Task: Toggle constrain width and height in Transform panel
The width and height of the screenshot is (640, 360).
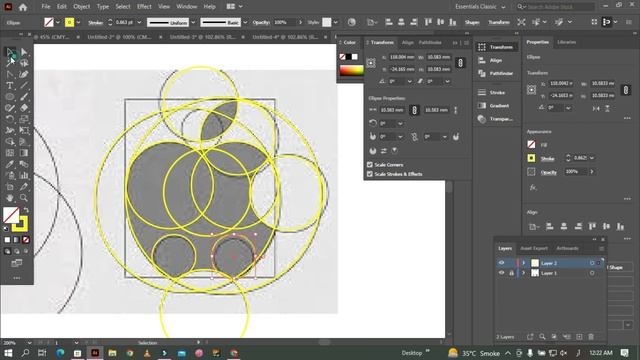Action: tap(460, 63)
